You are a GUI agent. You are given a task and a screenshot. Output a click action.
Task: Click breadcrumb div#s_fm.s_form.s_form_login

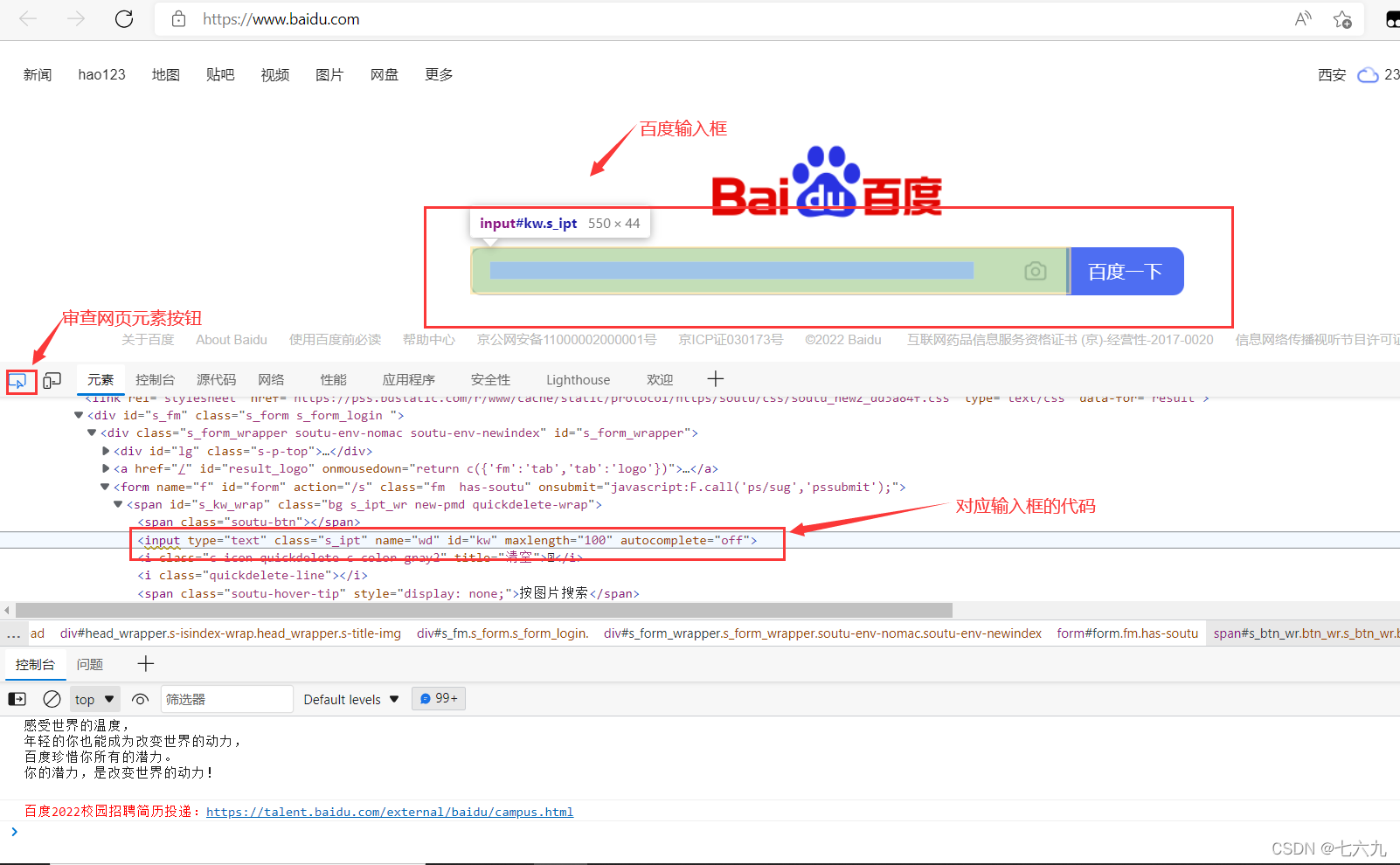[502, 633]
